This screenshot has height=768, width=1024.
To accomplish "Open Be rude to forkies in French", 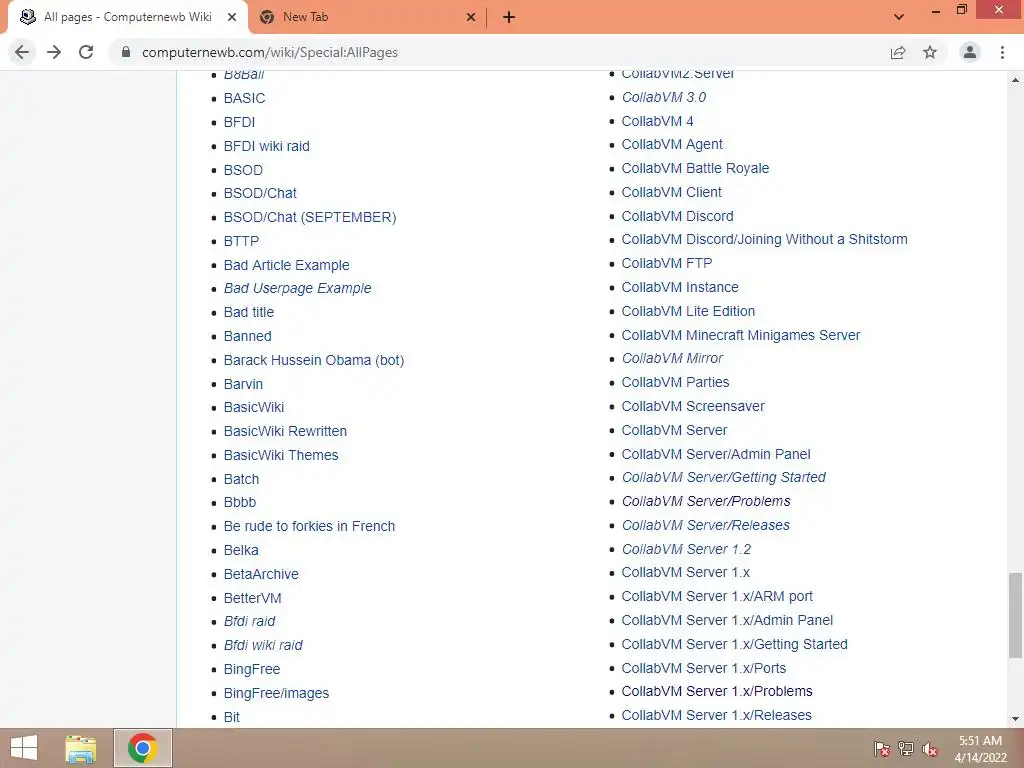I will 310,526.
